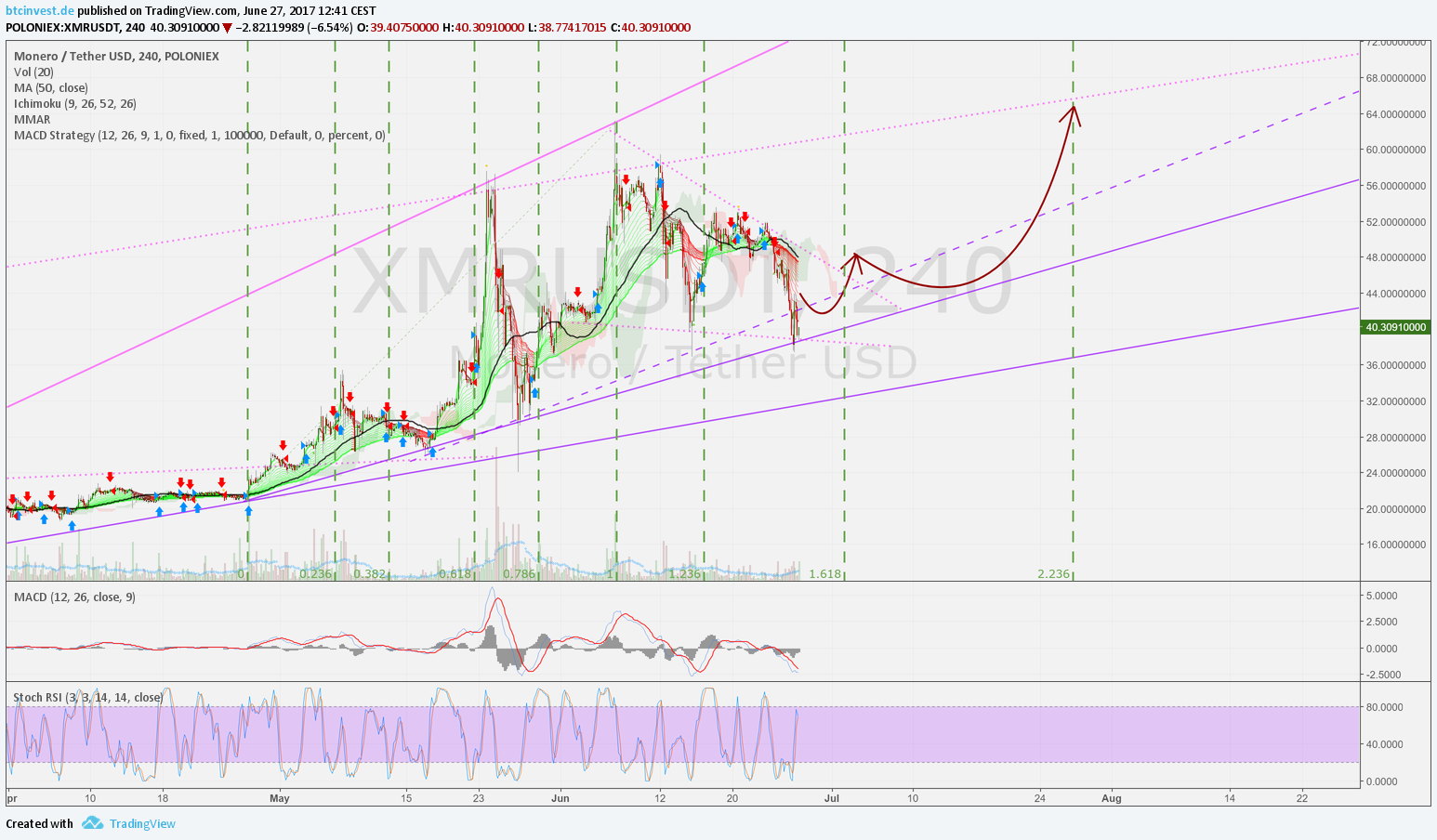Click the TradingView cloud logo icon
The height and width of the screenshot is (840, 1437).
tap(91, 823)
